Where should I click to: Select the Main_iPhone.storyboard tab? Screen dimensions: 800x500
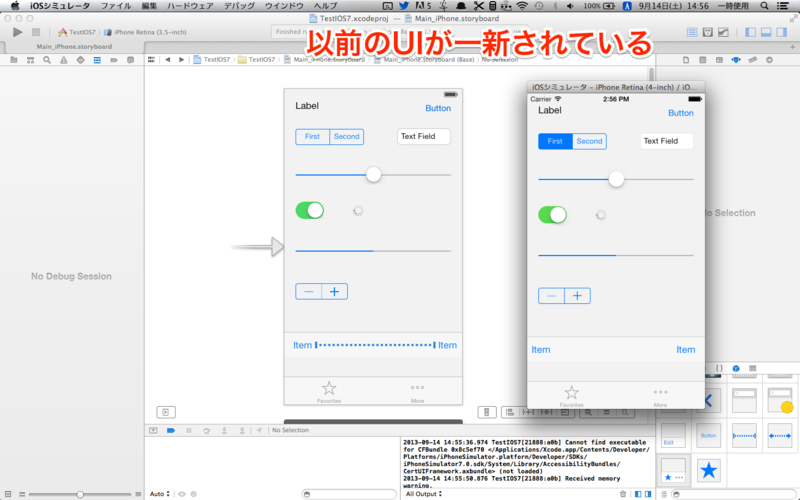(74, 46)
